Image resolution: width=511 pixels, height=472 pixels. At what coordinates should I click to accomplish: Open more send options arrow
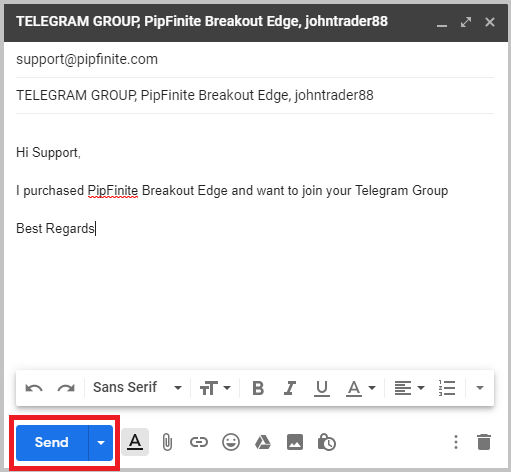click(x=101, y=443)
